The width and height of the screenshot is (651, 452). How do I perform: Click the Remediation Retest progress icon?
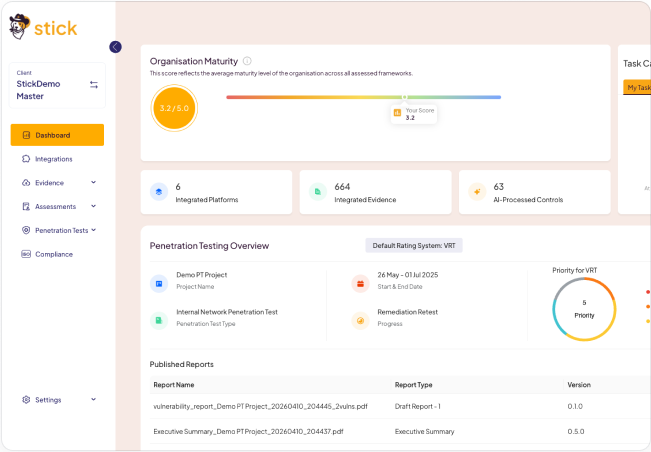(360, 321)
